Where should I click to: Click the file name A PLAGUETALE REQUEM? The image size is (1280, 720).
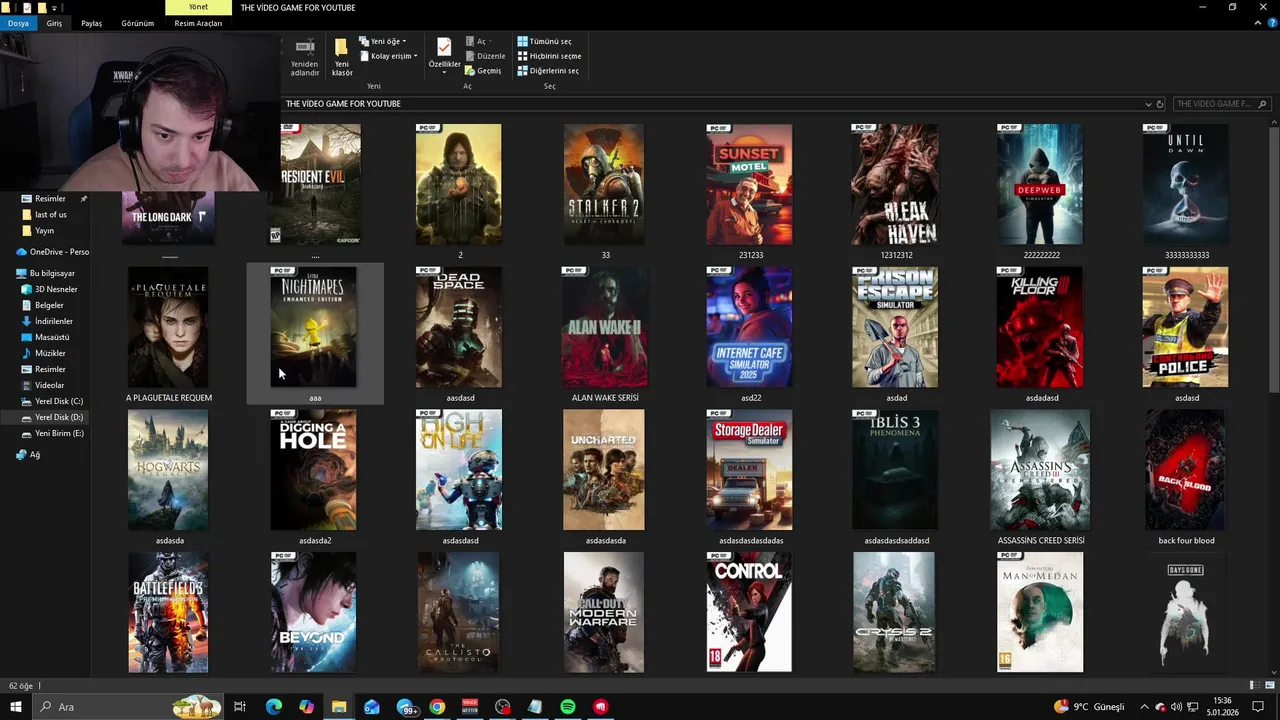(169, 398)
